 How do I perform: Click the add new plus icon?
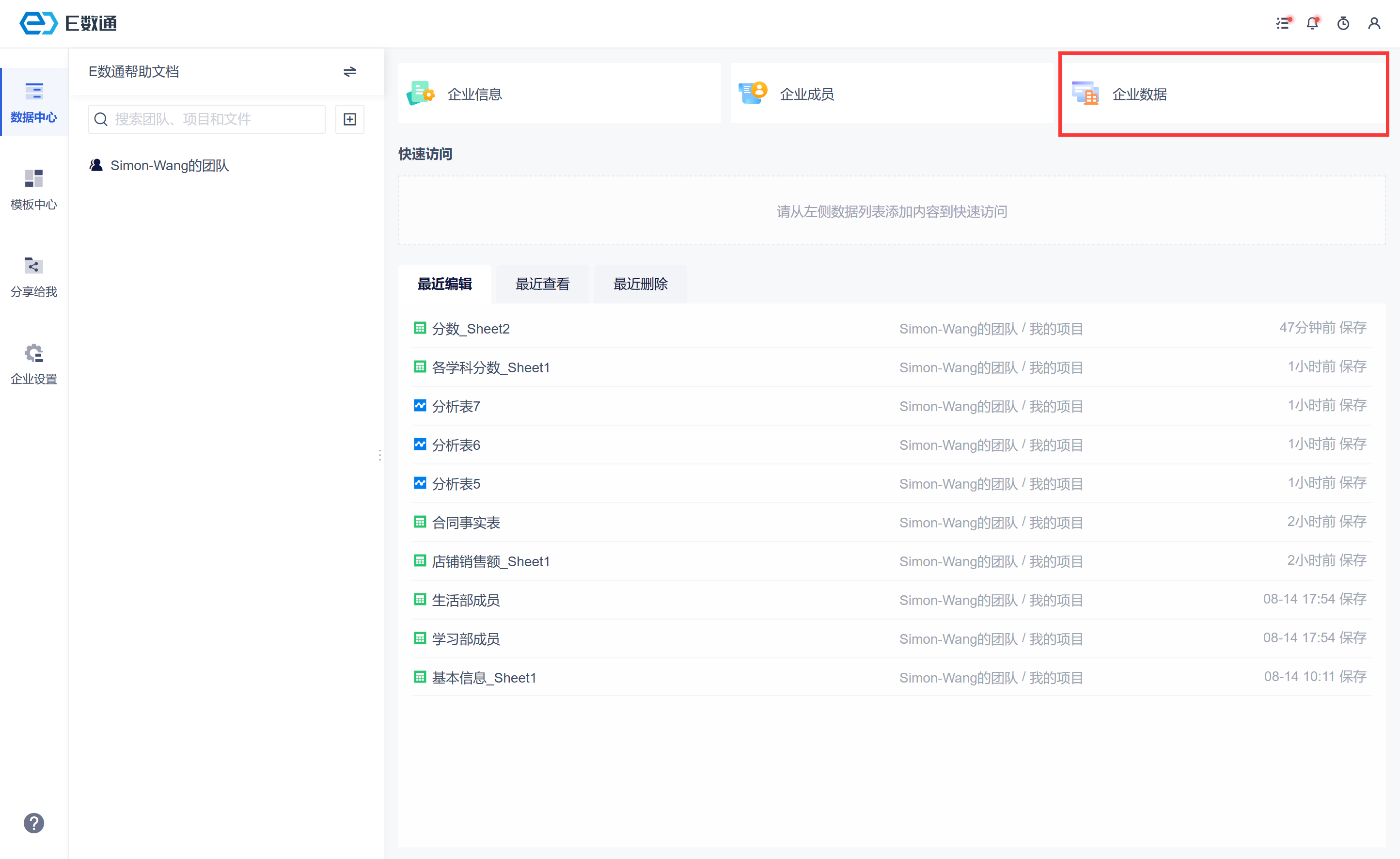coord(349,119)
